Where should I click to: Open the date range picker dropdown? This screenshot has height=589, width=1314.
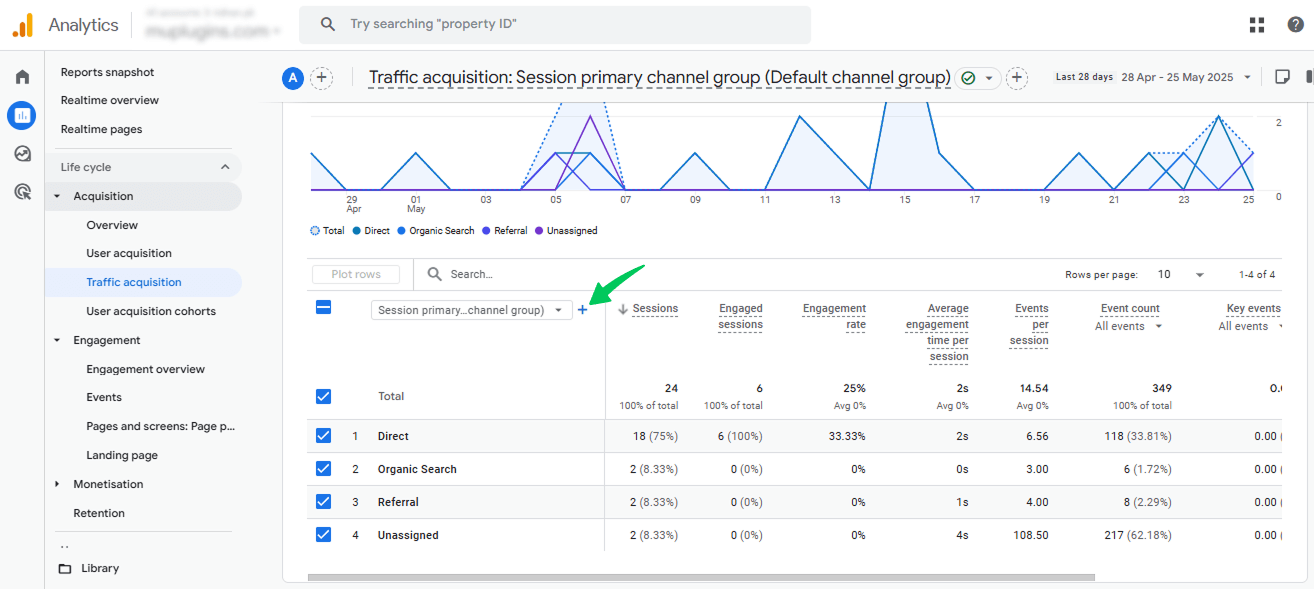pyautogui.click(x=1186, y=77)
